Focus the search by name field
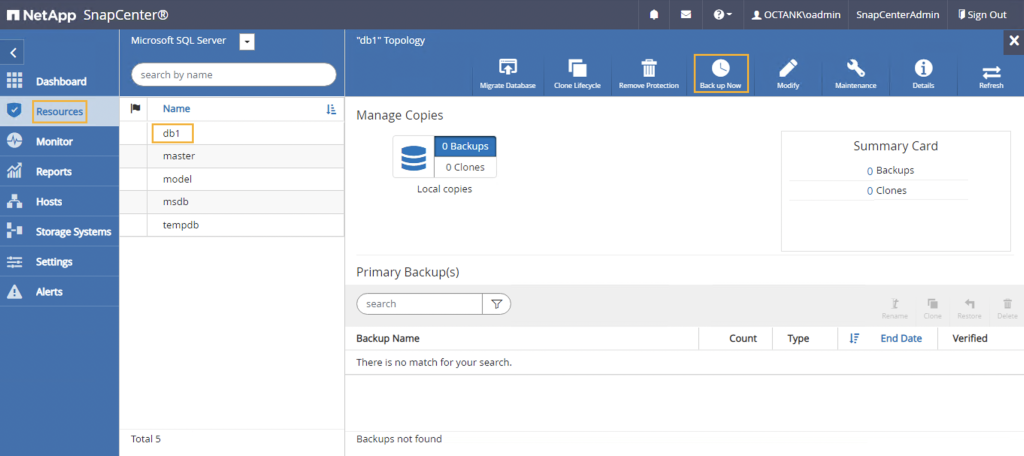The height and width of the screenshot is (456, 1024). tap(234, 74)
